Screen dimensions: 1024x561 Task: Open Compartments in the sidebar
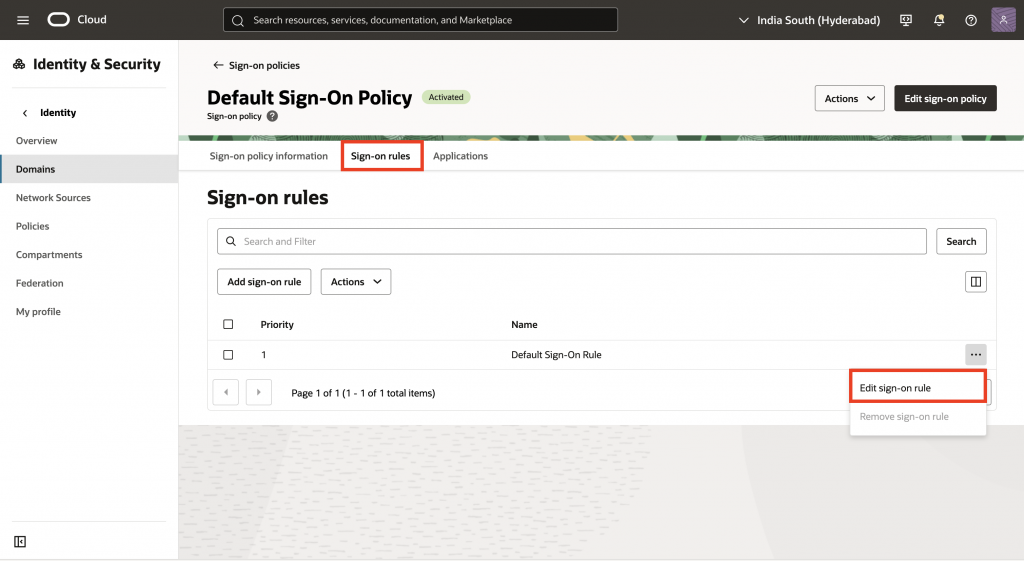pos(49,255)
